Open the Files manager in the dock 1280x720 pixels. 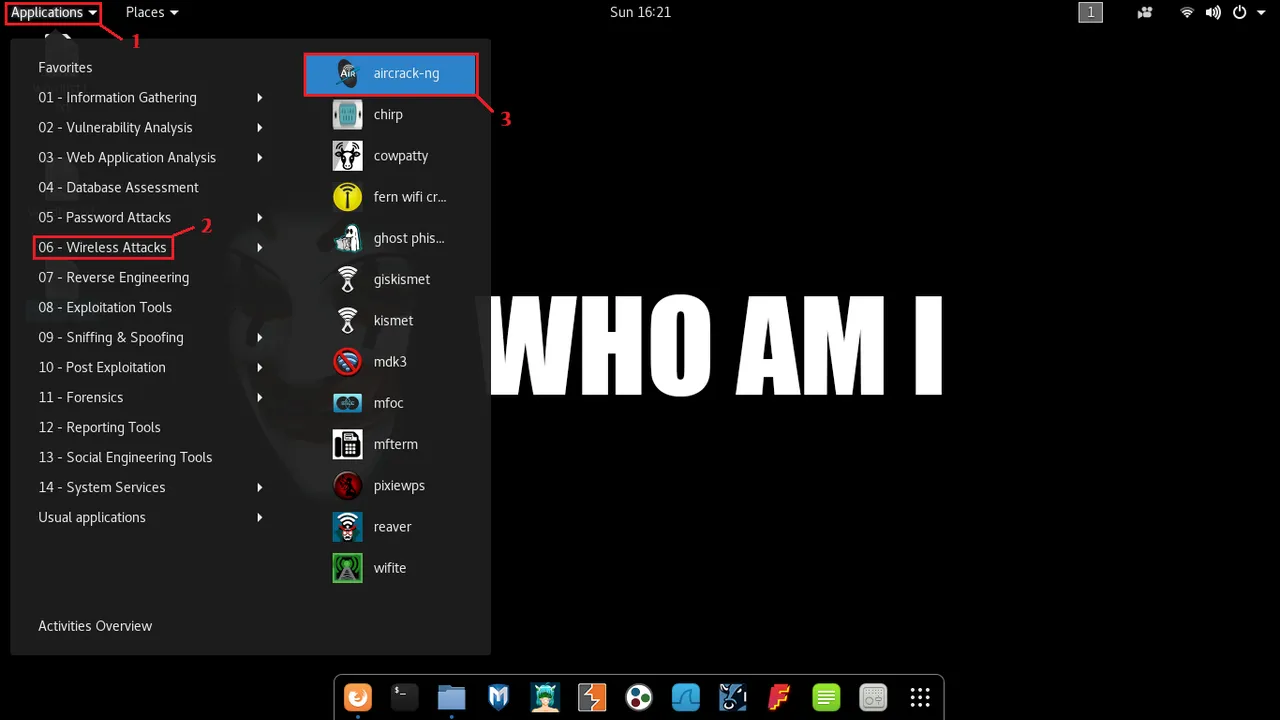click(452, 696)
